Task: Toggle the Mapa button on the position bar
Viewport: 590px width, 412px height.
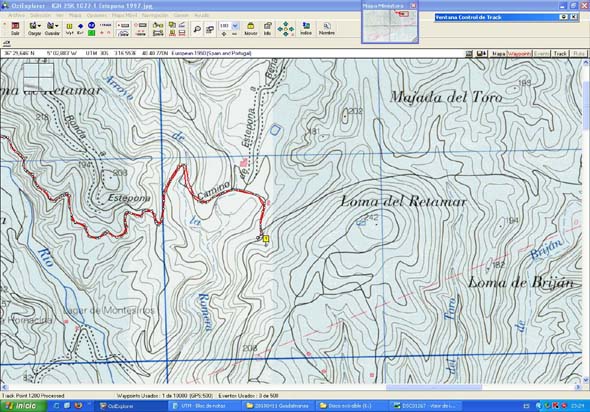Action: click(499, 54)
